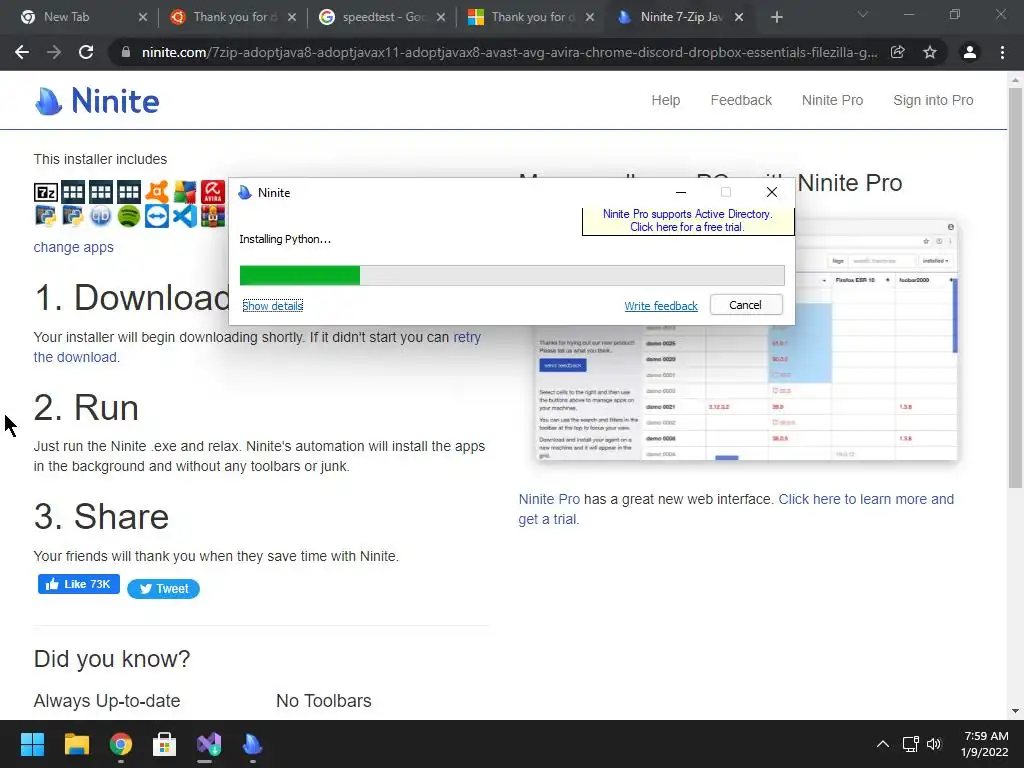The image size is (1024, 768).
Task: Click the network icon in system tray
Action: [910, 744]
